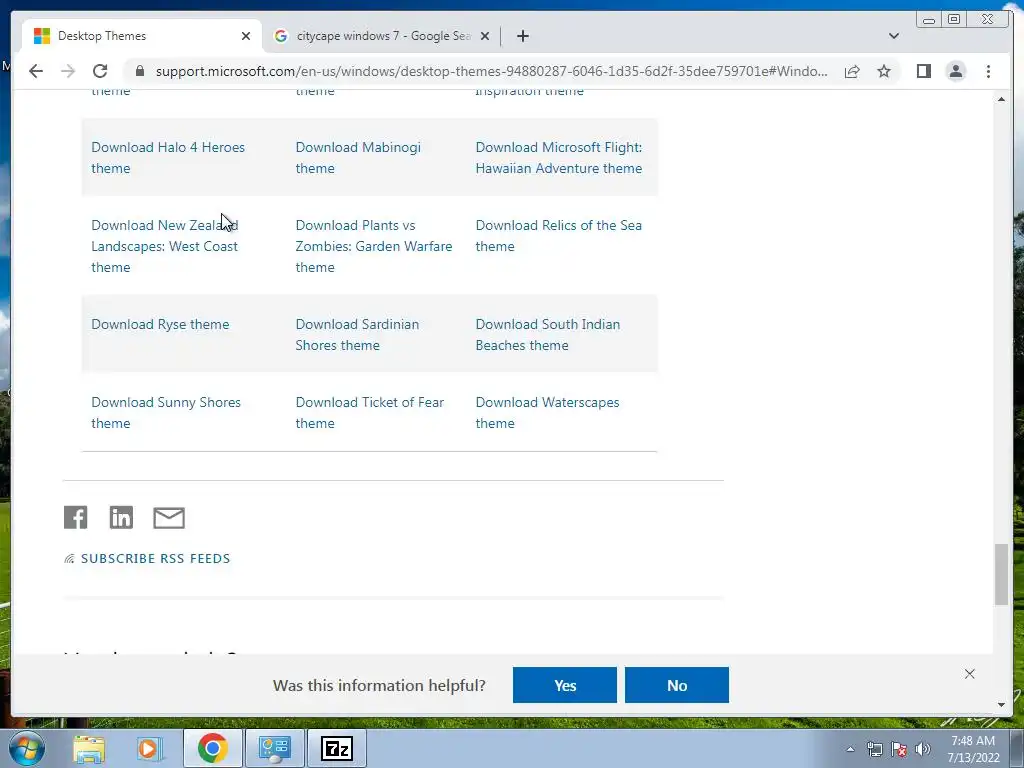Open Download Halo 4 Heroes theme

(x=168, y=157)
